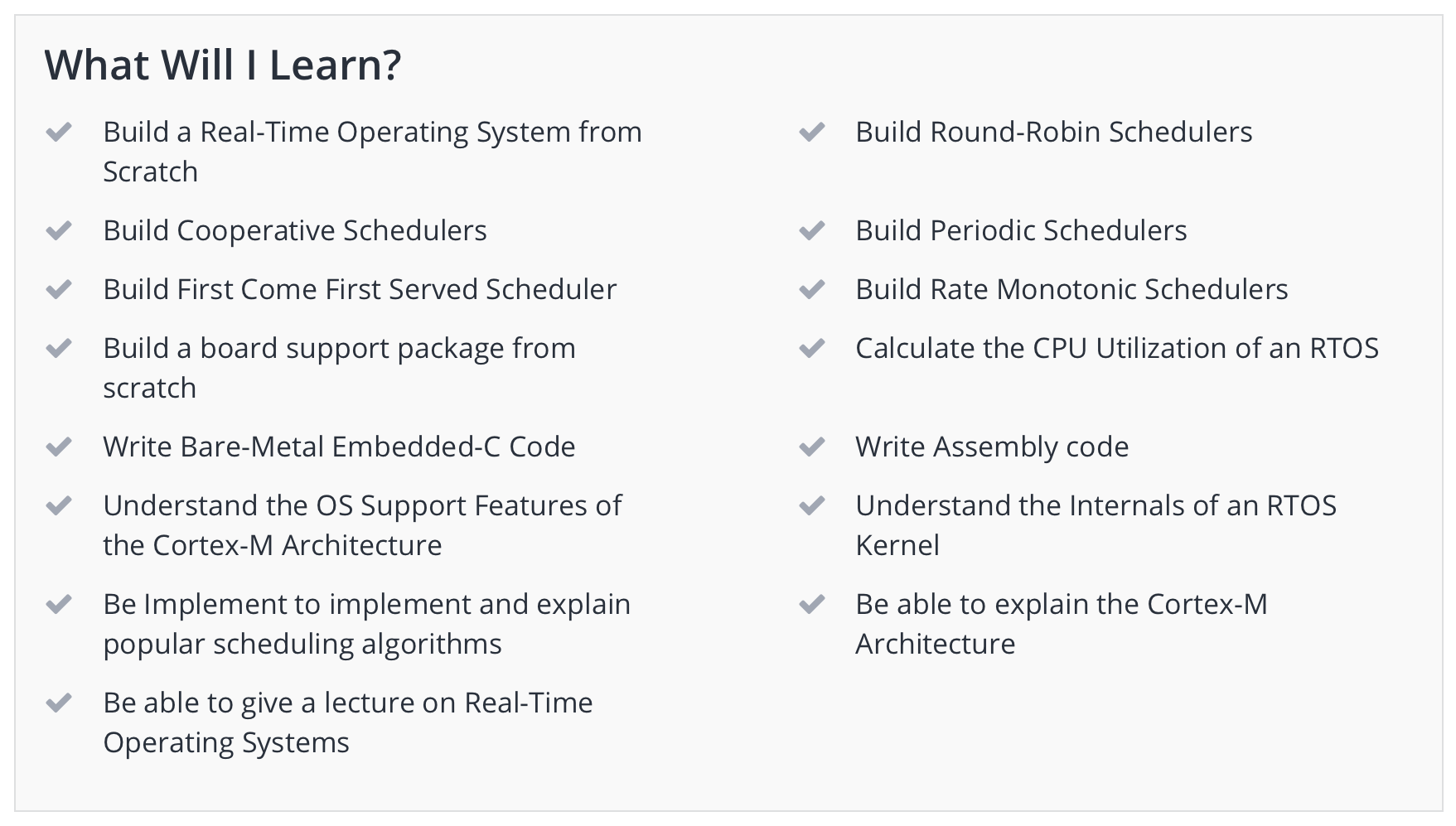
Task: Click checkmark next to Build Cooperative Schedulers
Action: pyautogui.click(x=59, y=230)
